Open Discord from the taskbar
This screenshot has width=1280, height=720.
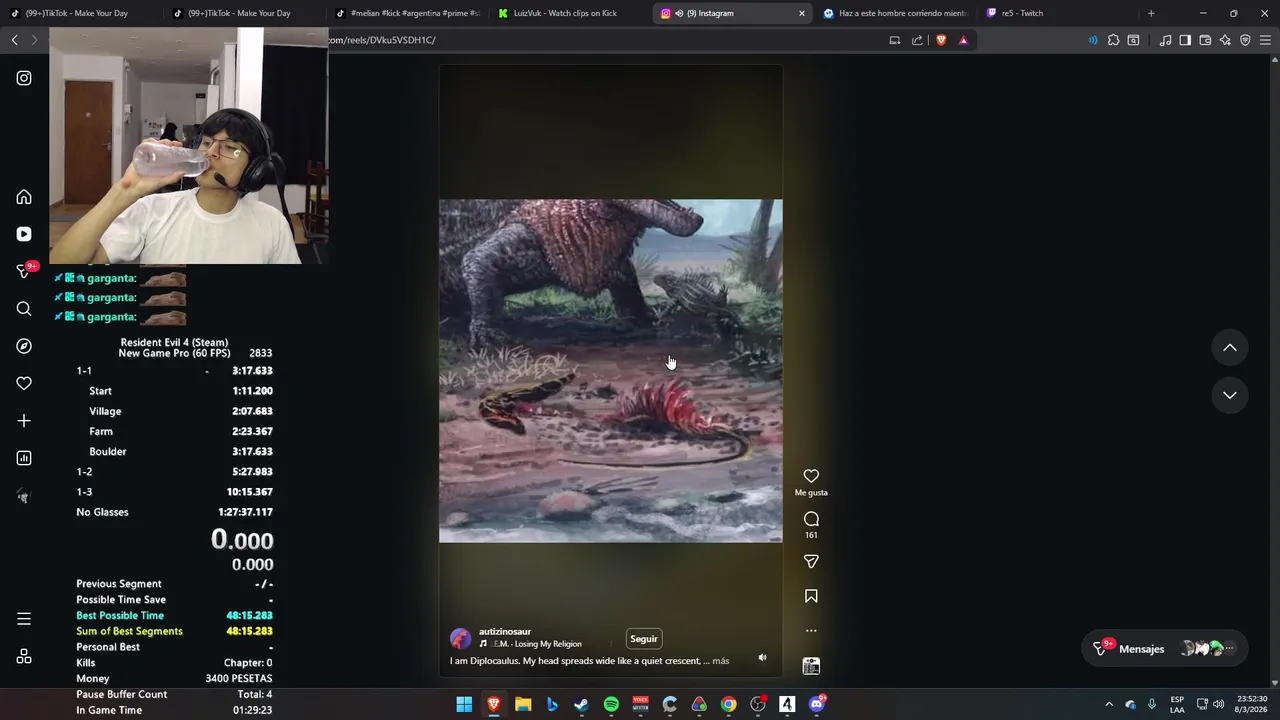coord(817,704)
